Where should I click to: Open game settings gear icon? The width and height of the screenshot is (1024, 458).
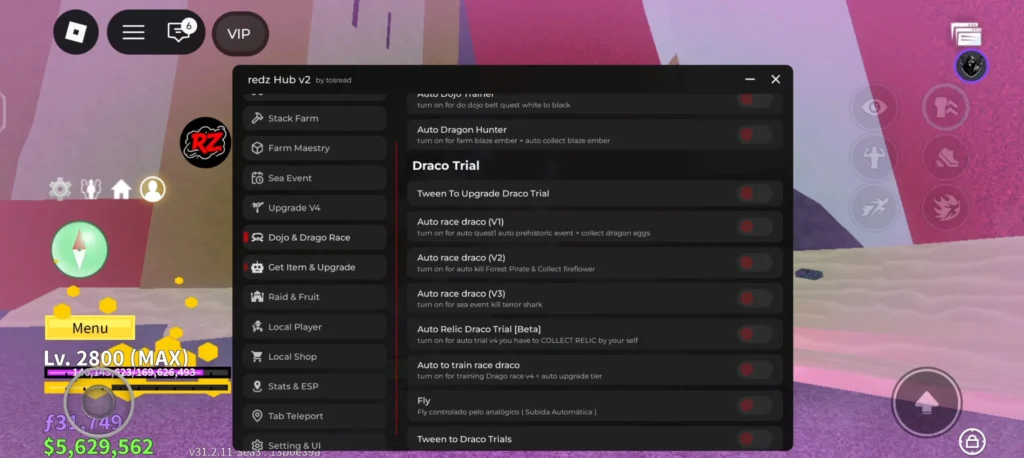click(x=59, y=189)
